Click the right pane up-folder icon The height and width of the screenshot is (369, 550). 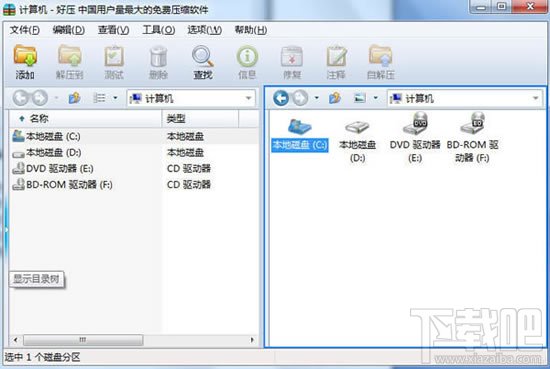335,98
